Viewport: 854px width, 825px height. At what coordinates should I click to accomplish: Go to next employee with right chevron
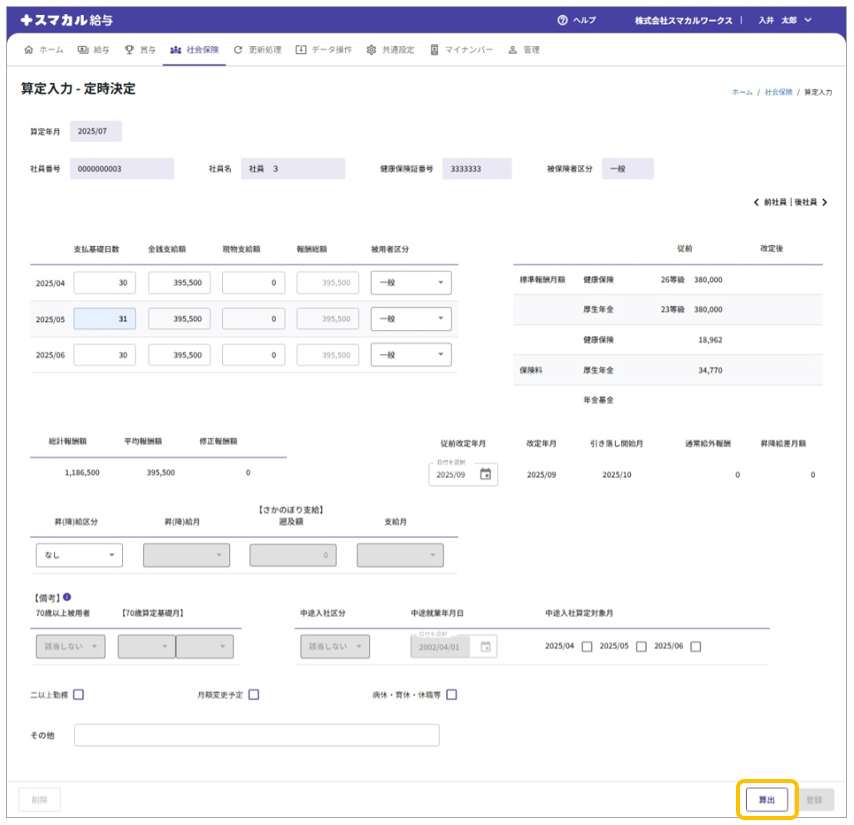point(825,202)
